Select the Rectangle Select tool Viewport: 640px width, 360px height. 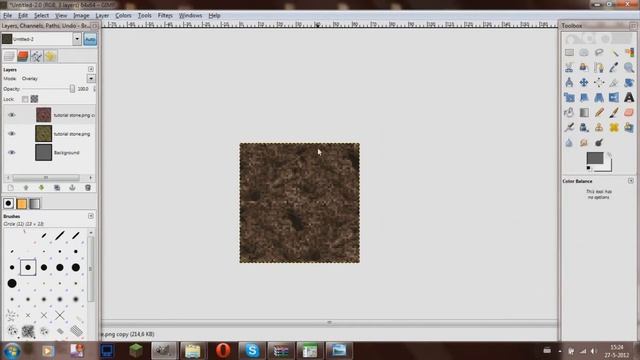coord(569,53)
